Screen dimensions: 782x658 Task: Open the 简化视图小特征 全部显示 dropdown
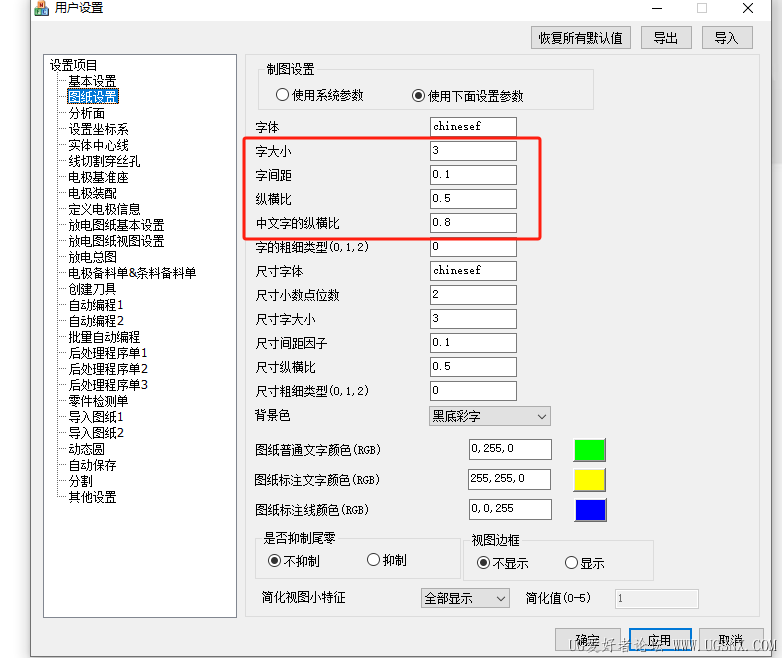pos(465,598)
